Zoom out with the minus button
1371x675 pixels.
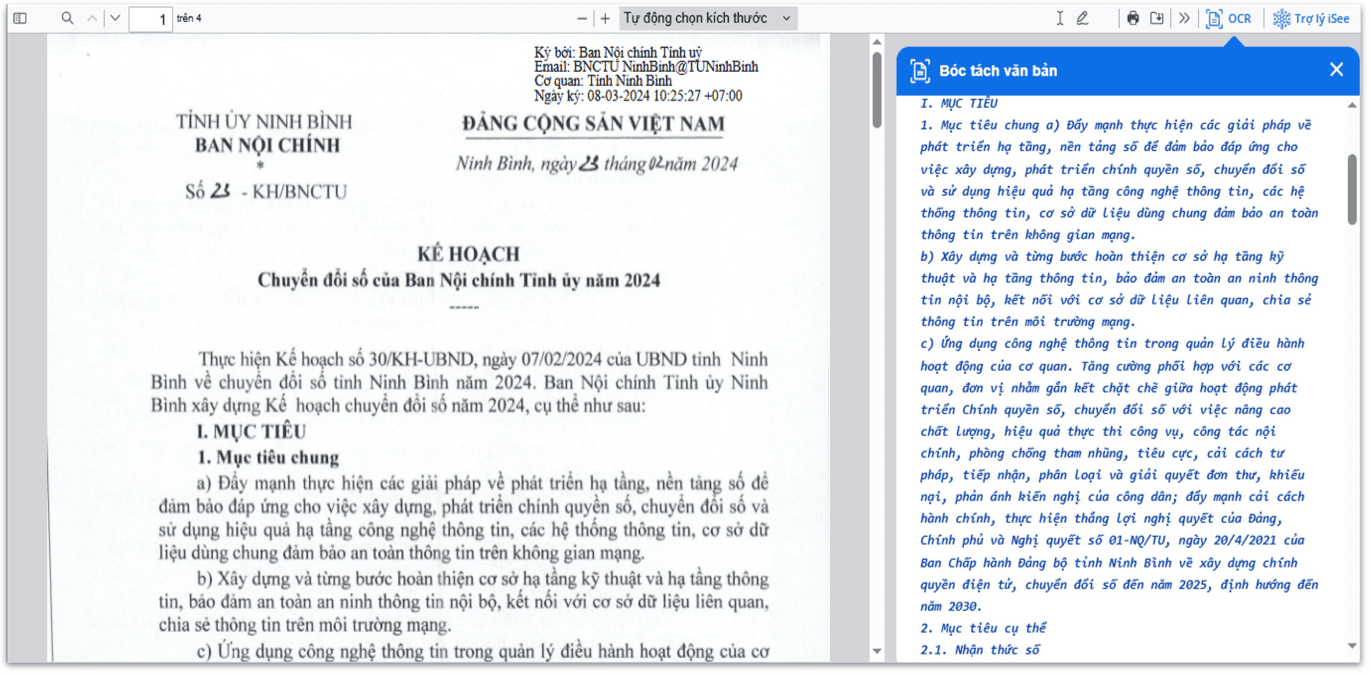click(x=582, y=18)
